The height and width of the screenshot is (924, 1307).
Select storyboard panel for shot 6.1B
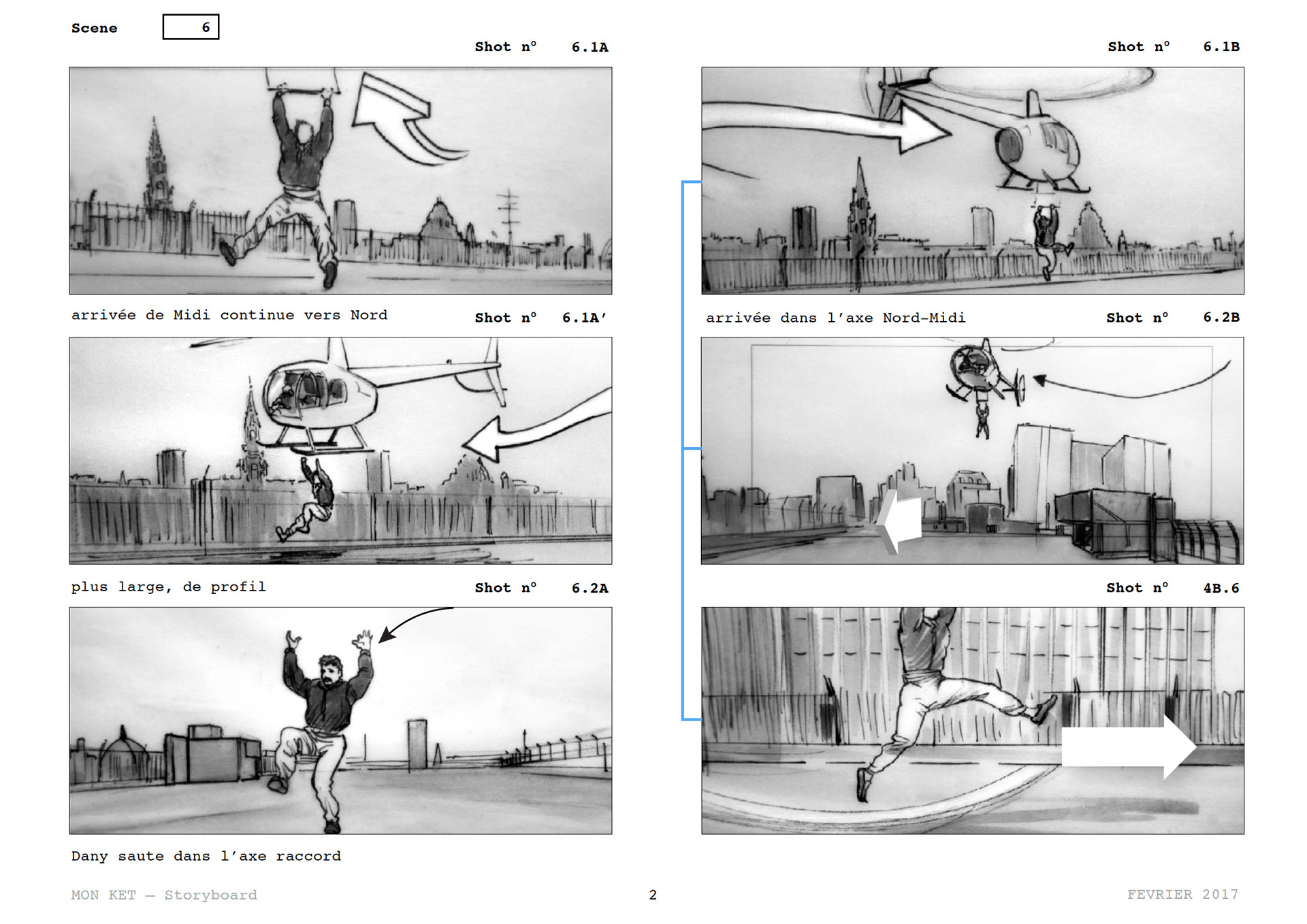972,180
